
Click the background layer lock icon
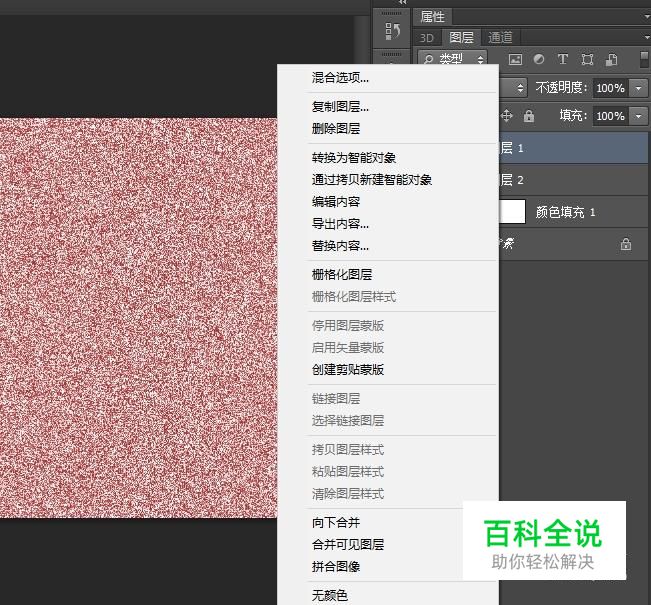coord(626,244)
